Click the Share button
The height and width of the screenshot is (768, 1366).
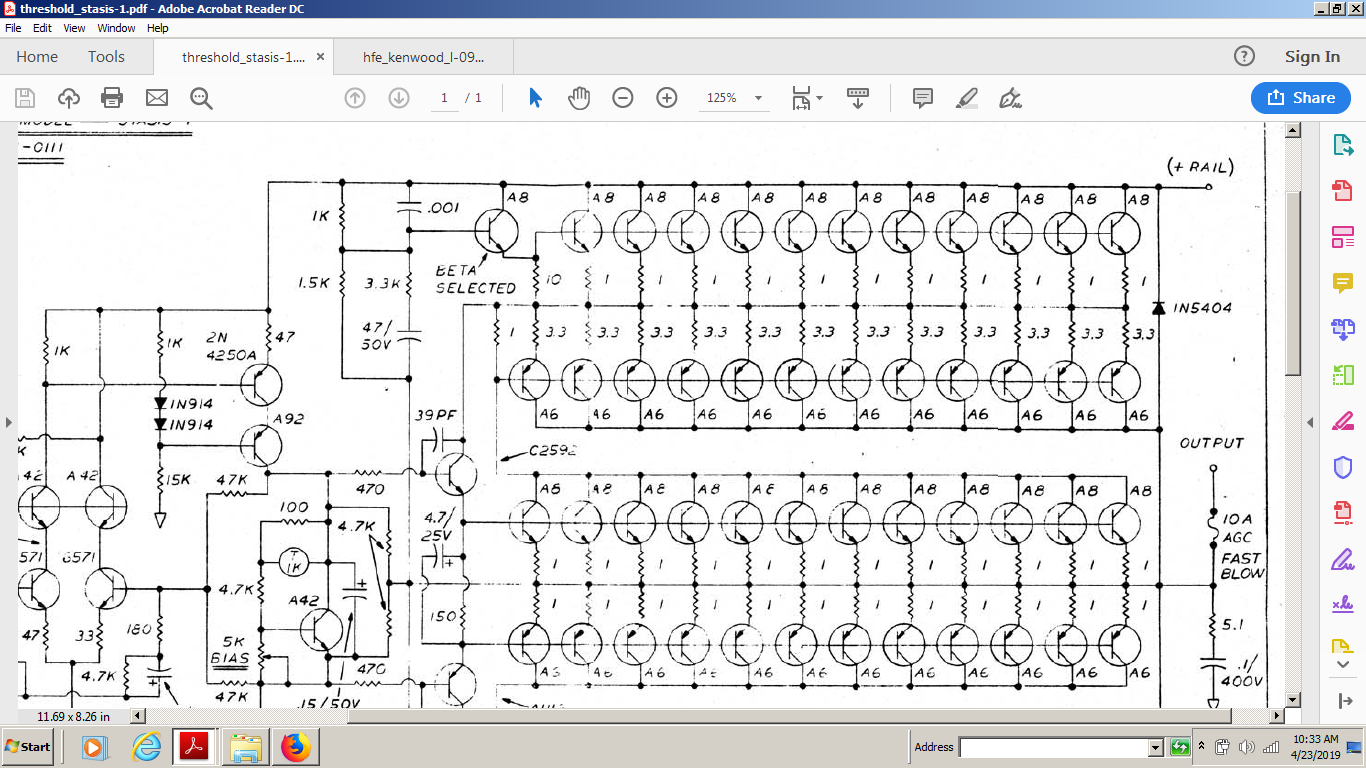click(x=1301, y=98)
